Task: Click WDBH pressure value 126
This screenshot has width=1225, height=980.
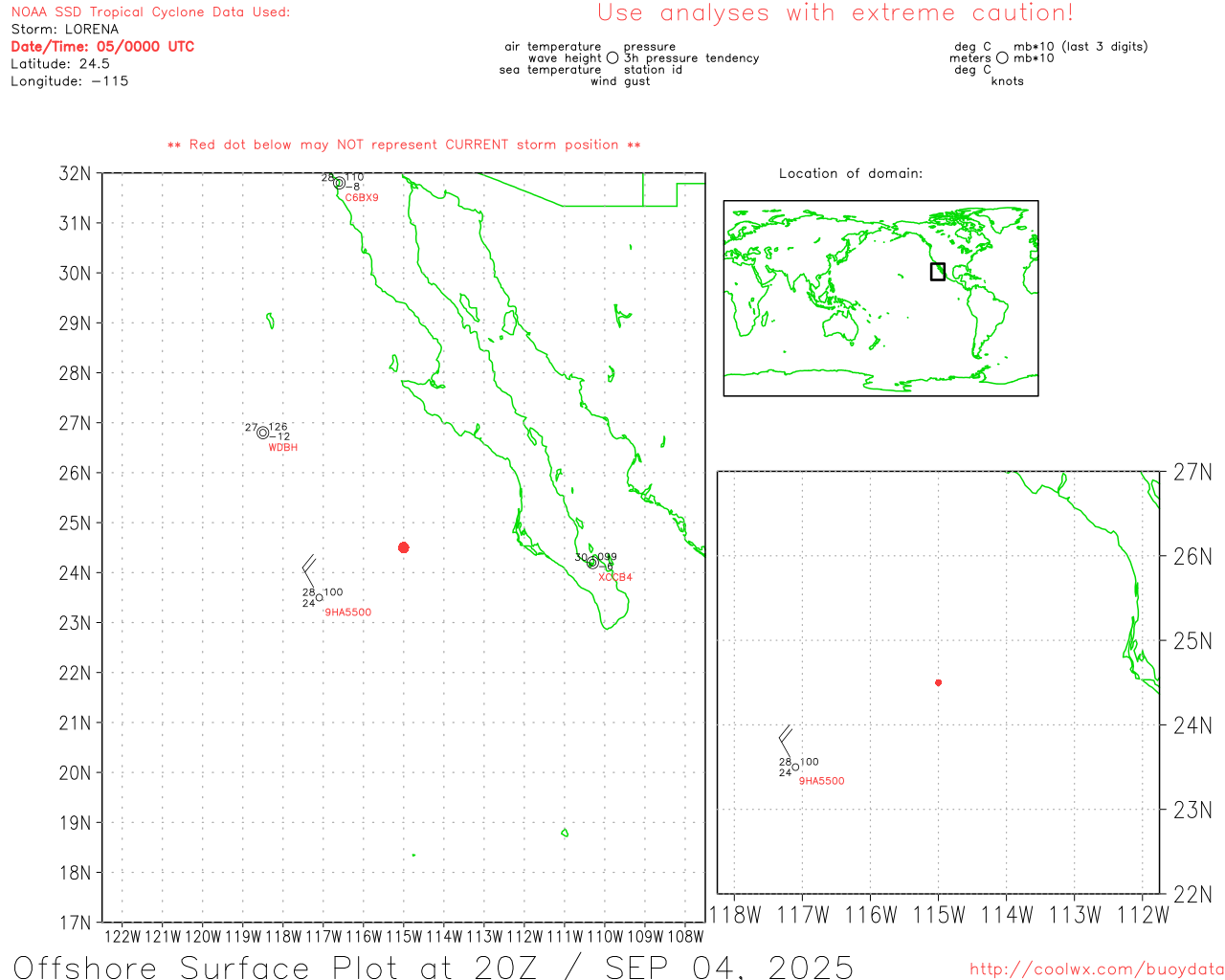Action: click(x=278, y=427)
